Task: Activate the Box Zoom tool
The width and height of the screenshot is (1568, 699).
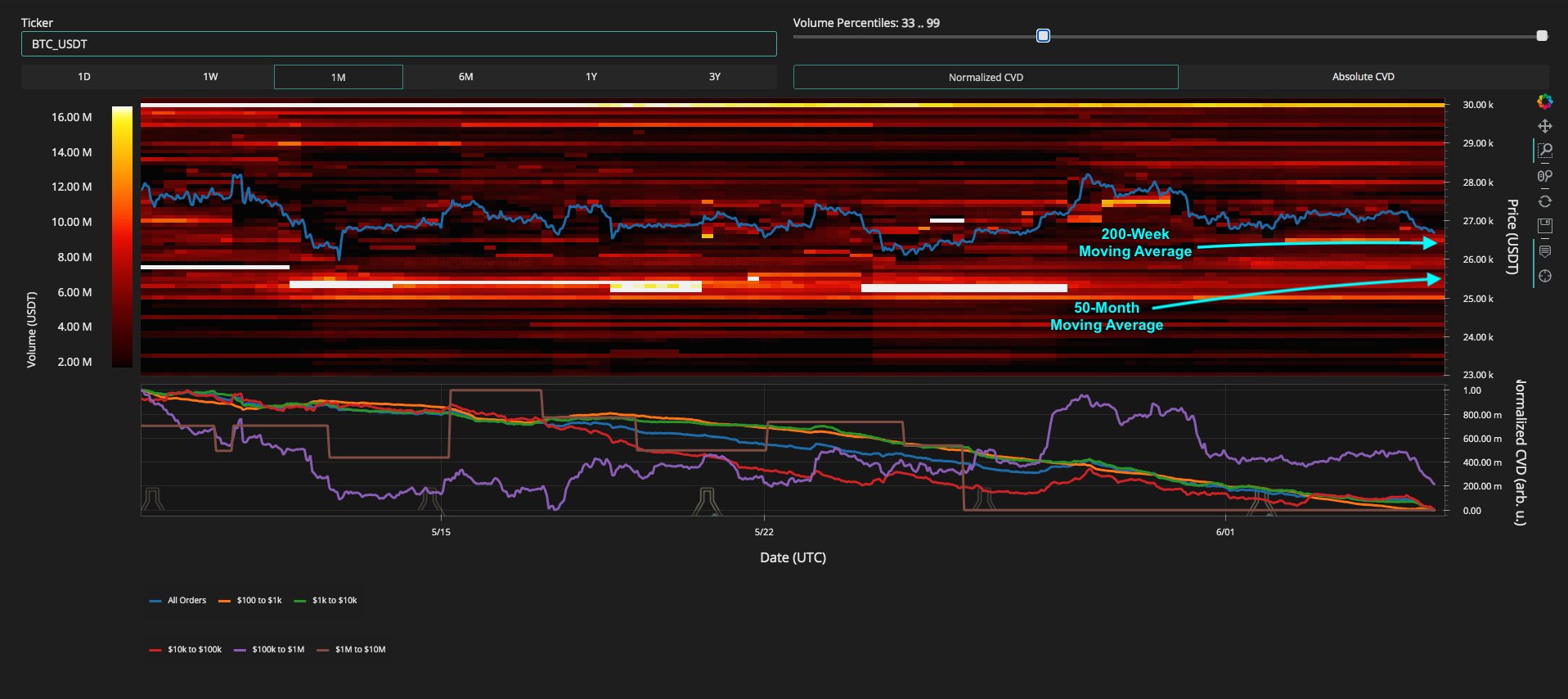Action: pyautogui.click(x=1544, y=151)
